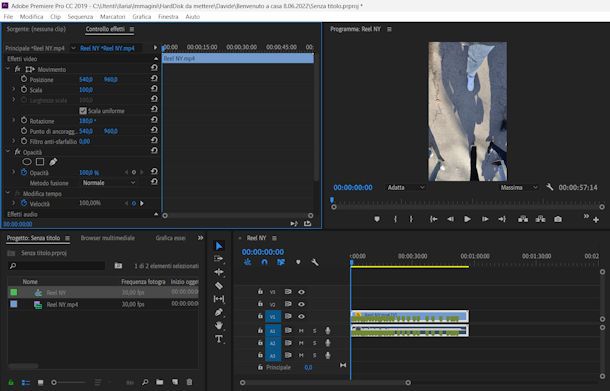Choose the free draw bezier mask pen
610x391 pixels.
tap(53, 161)
